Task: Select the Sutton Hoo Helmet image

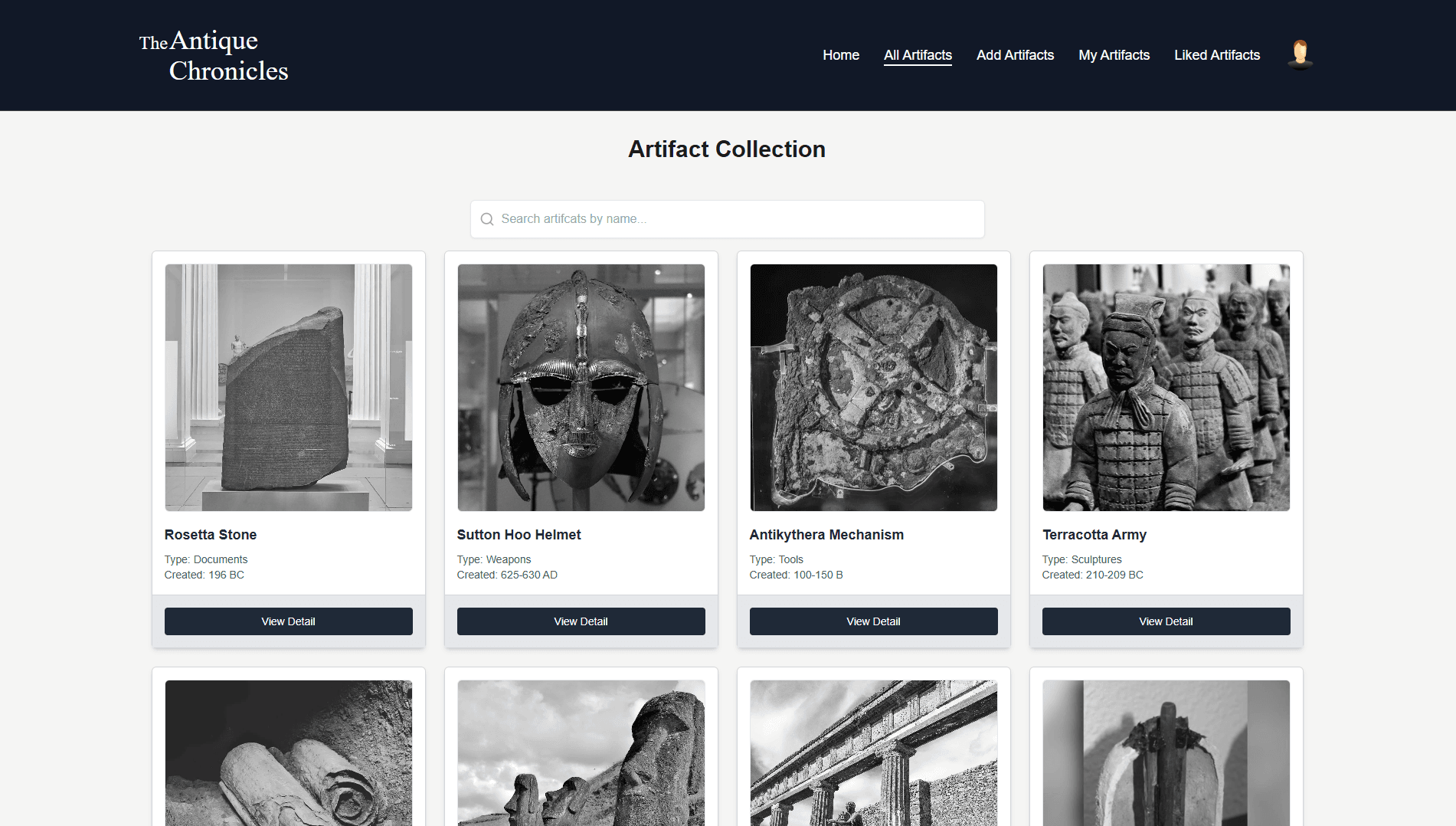Action: pyautogui.click(x=581, y=388)
